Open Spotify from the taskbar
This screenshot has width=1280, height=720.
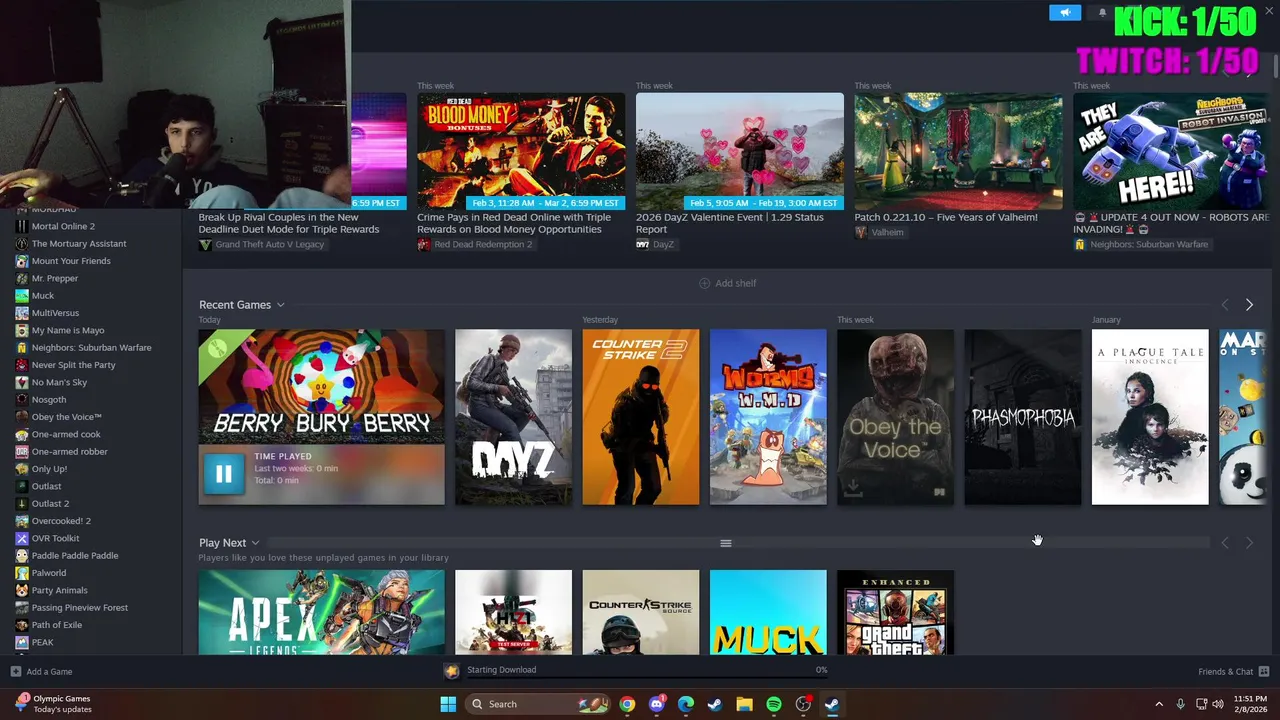tap(774, 704)
